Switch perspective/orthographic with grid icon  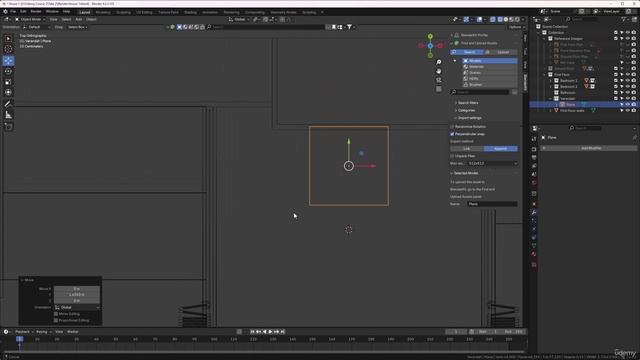(x=439, y=89)
